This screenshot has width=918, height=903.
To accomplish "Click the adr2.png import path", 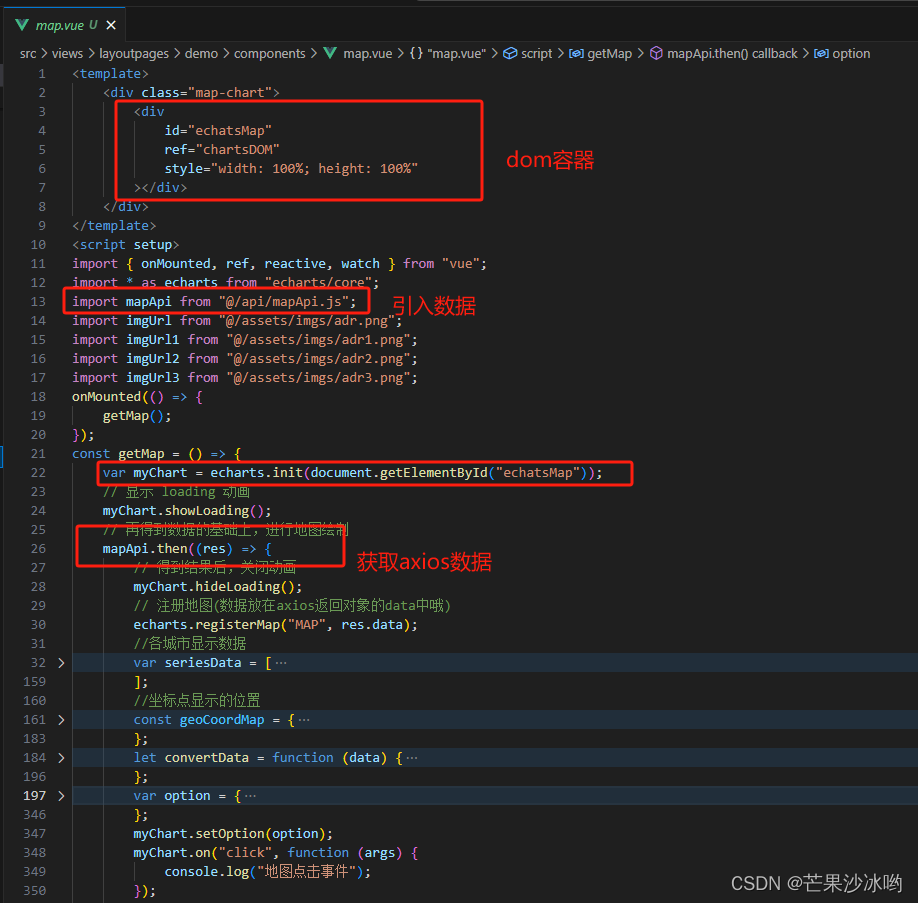I will (318, 359).
